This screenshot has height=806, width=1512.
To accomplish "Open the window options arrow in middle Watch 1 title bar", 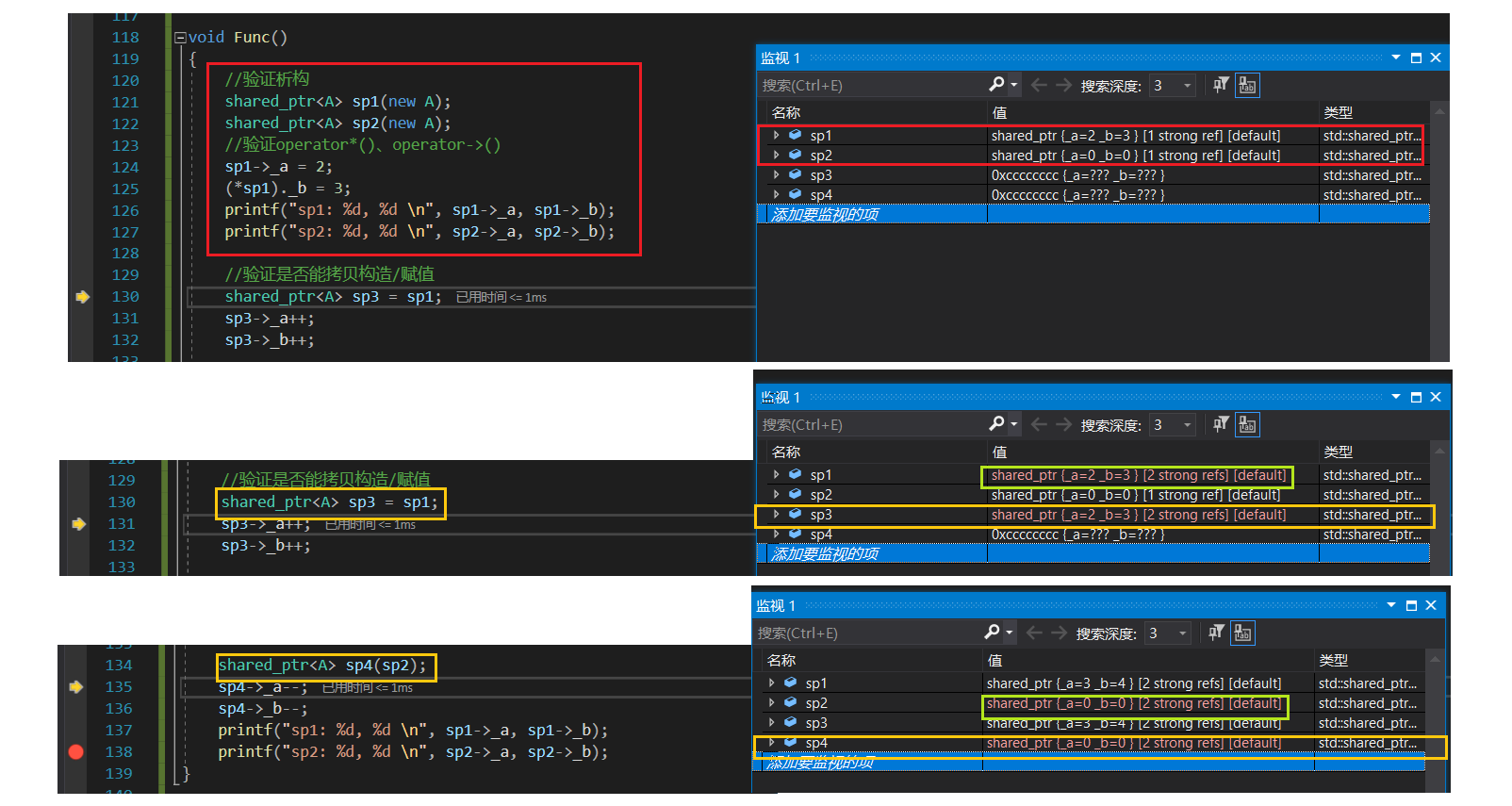I will (1396, 397).
